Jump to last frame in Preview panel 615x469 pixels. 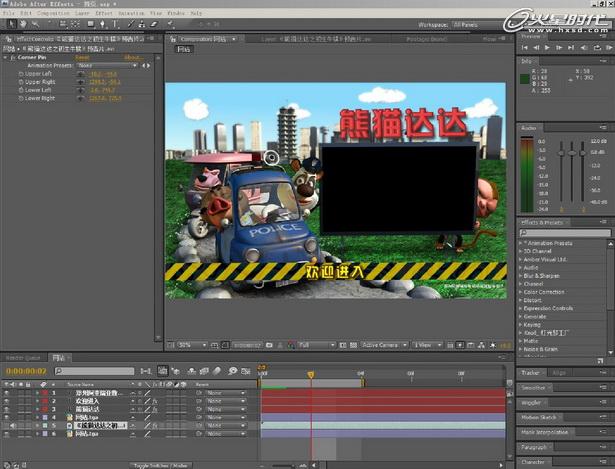tap(571, 47)
